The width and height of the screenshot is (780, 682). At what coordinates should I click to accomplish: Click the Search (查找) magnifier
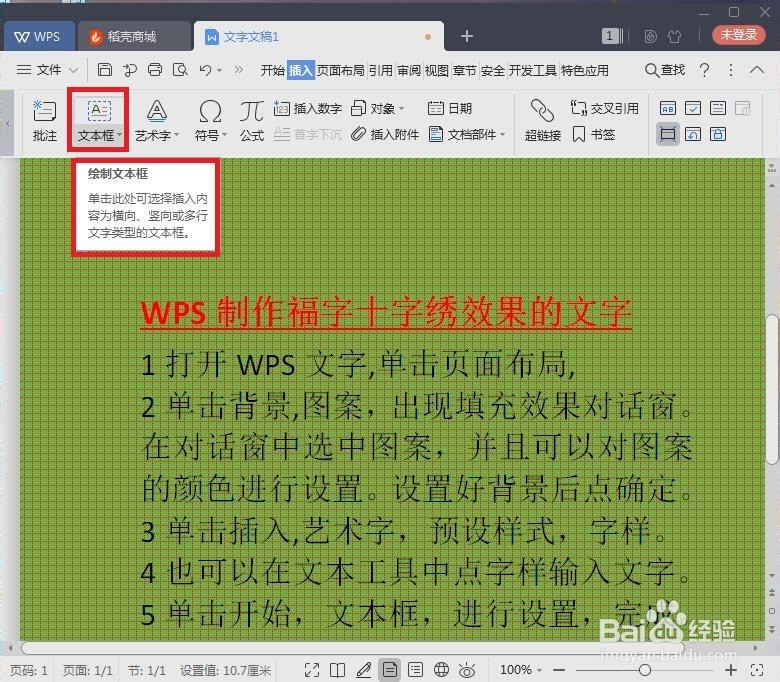[665, 70]
